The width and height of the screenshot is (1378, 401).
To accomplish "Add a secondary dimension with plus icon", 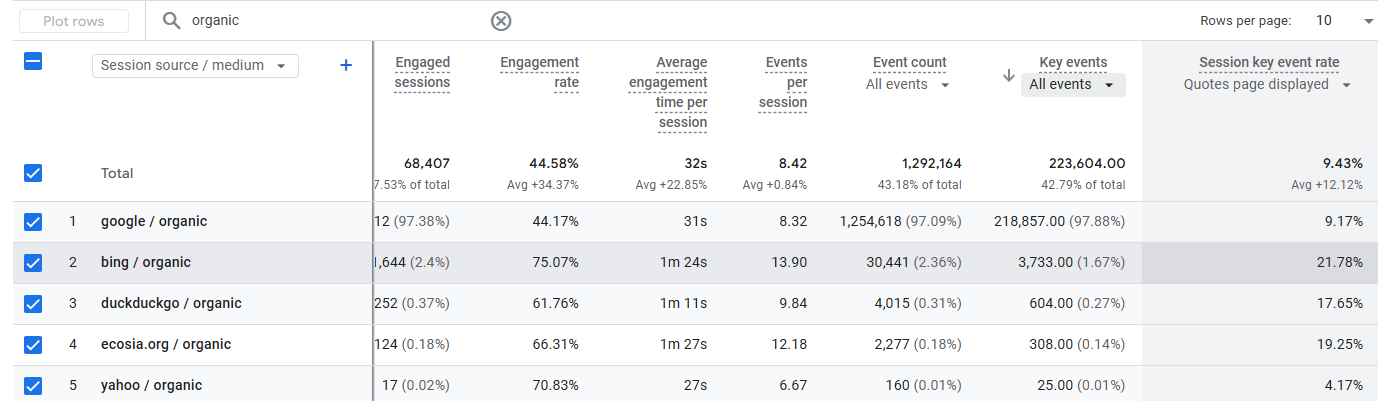I will point(346,65).
